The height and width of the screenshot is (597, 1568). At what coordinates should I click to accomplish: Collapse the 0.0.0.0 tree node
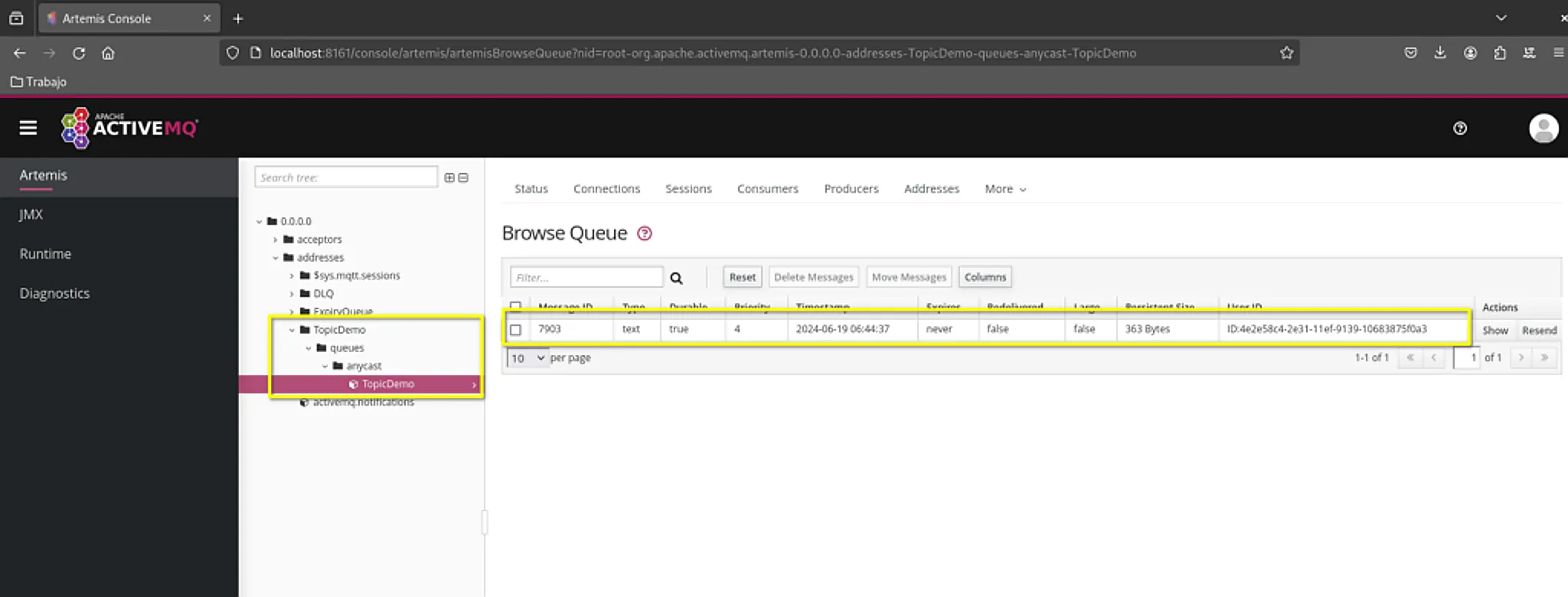click(x=259, y=221)
